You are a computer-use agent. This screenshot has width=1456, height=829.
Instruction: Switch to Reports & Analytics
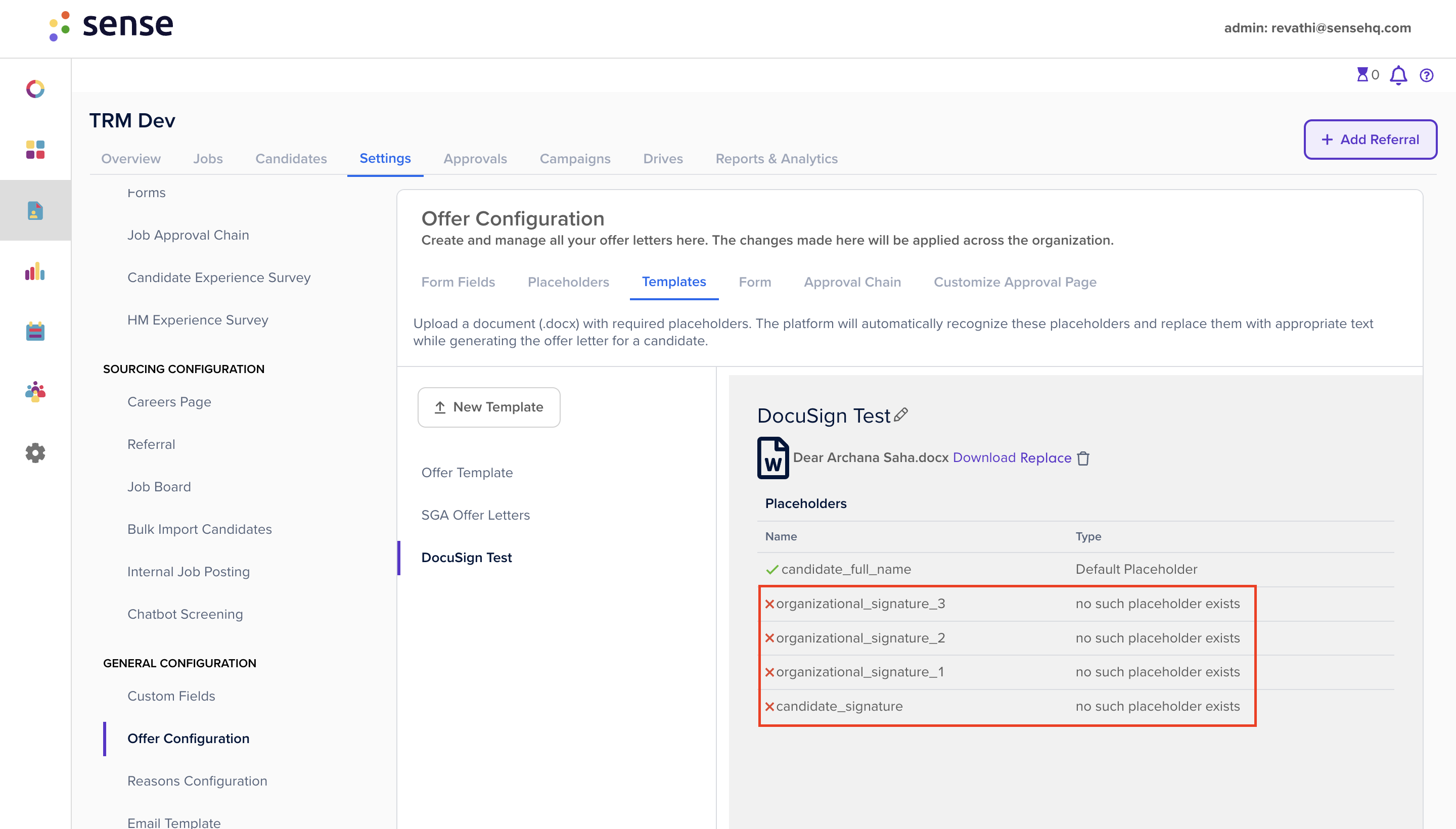(x=777, y=159)
